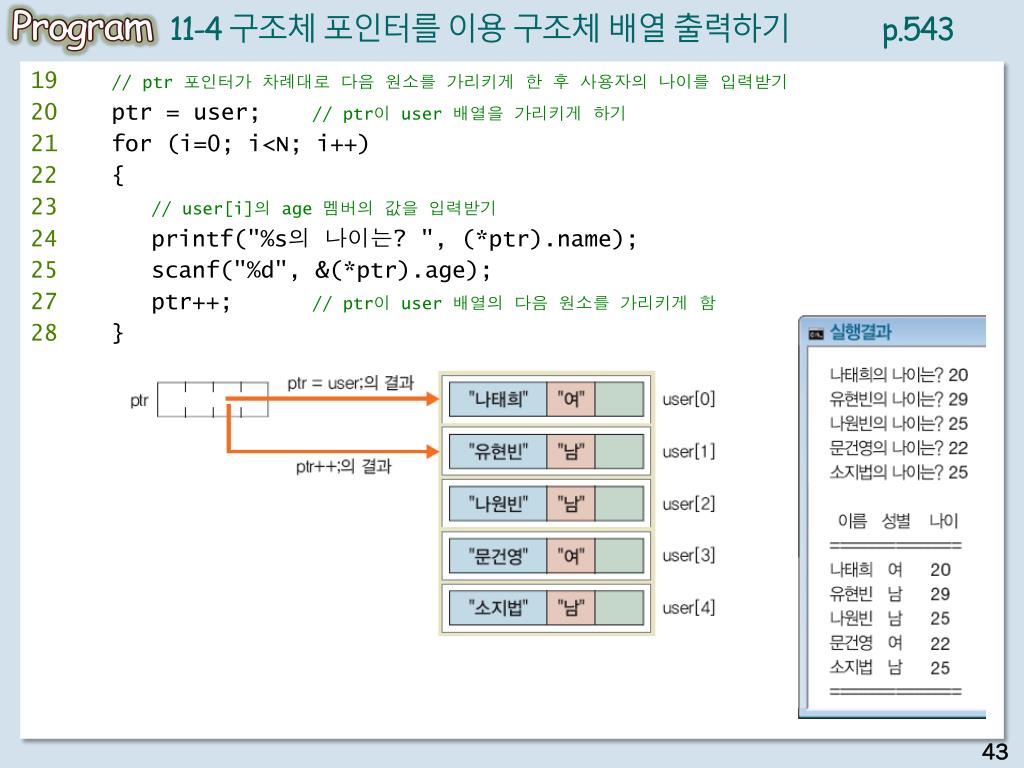The width and height of the screenshot is (1024, 768).
Task: Click the output line "소지법의 나이는? 25"
Action: point(899,472)
